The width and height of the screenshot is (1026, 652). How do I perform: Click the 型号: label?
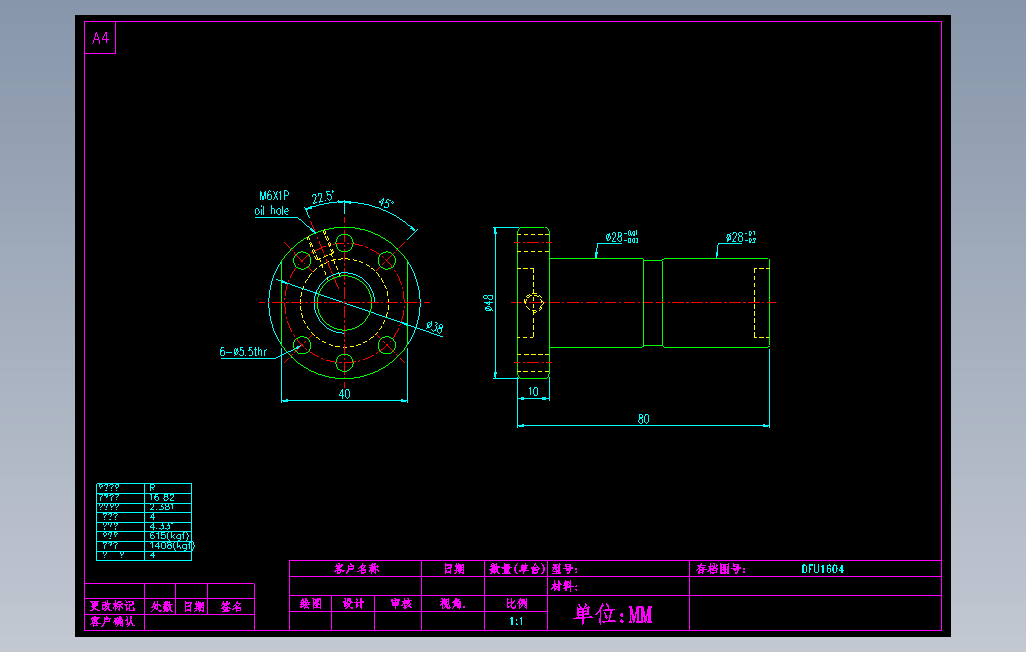pos(565,569)
